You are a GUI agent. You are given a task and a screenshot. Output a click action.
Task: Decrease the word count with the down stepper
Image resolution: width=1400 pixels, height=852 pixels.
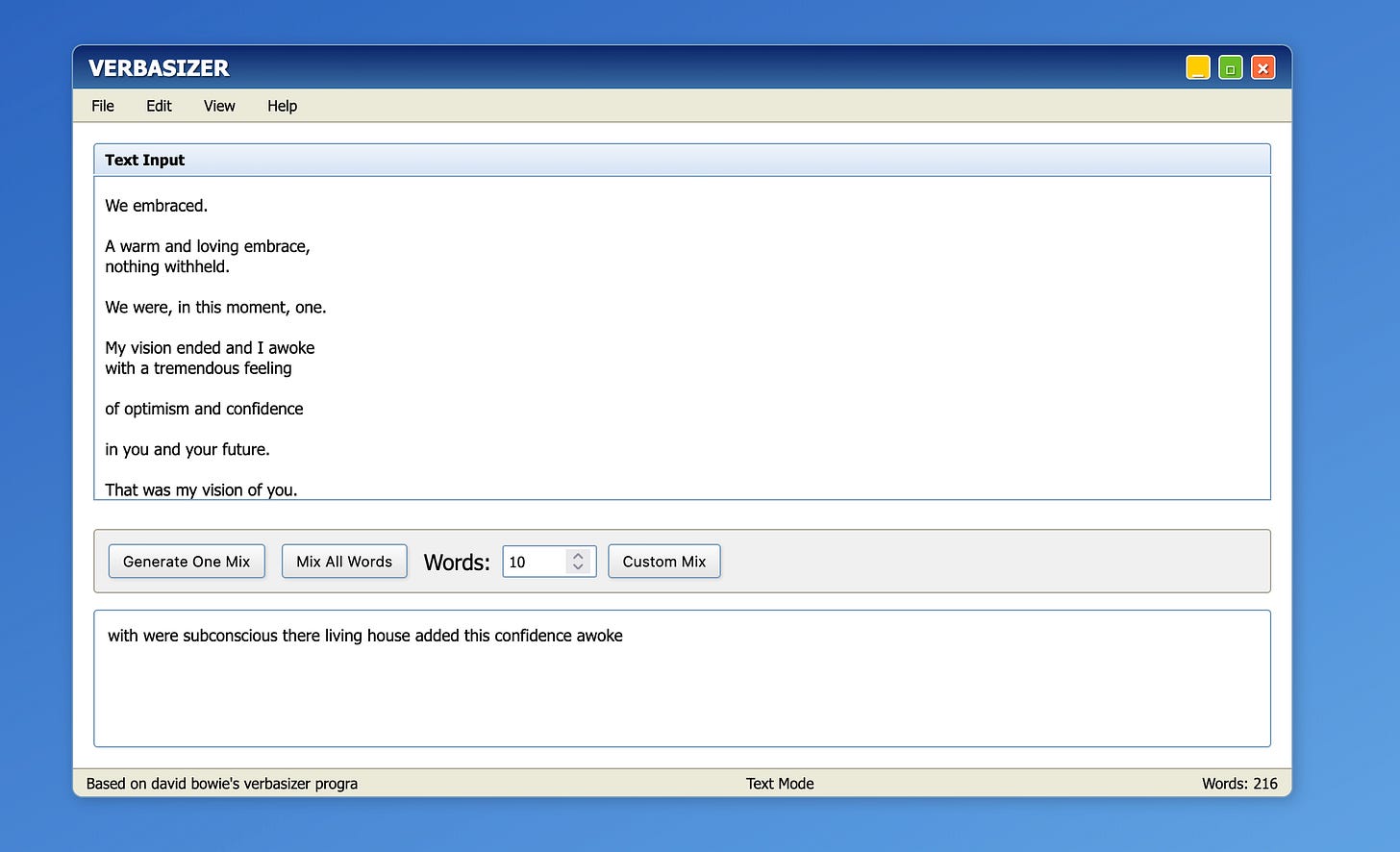[x=578, y=567]
